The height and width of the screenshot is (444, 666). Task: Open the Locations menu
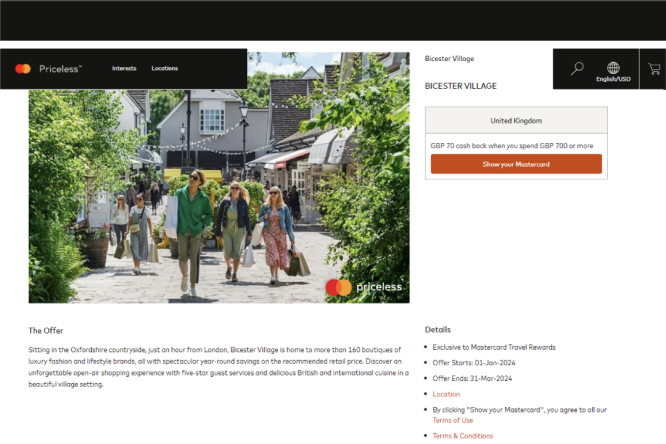[x=165, y=68]
